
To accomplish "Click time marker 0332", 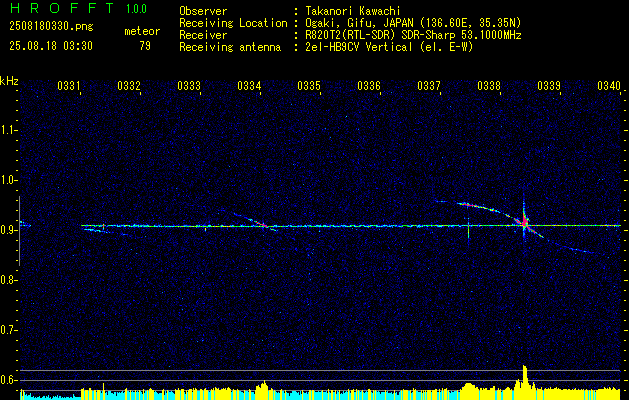I will point(129,85).
